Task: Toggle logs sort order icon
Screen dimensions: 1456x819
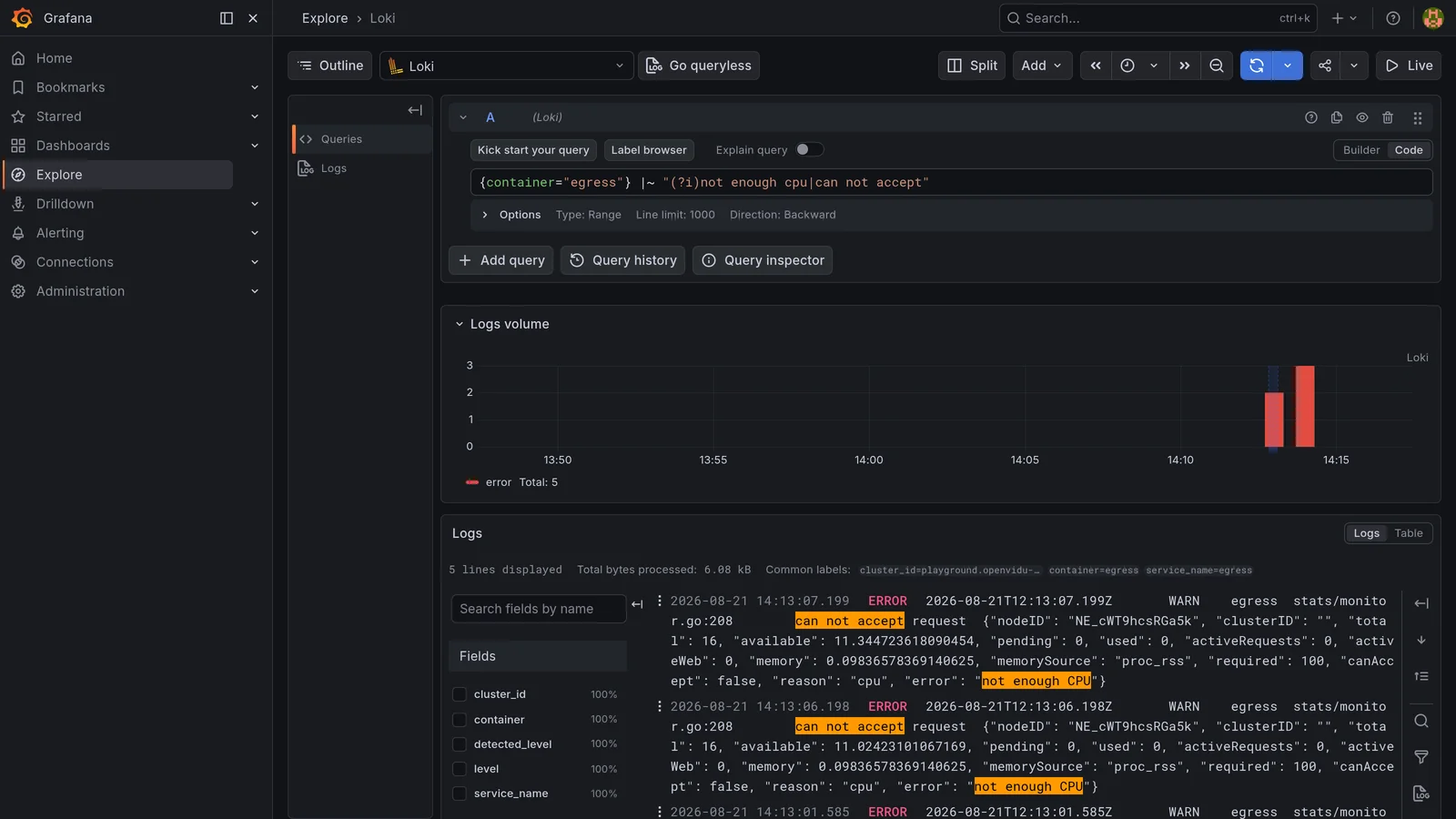Action: pos(1421,676)
